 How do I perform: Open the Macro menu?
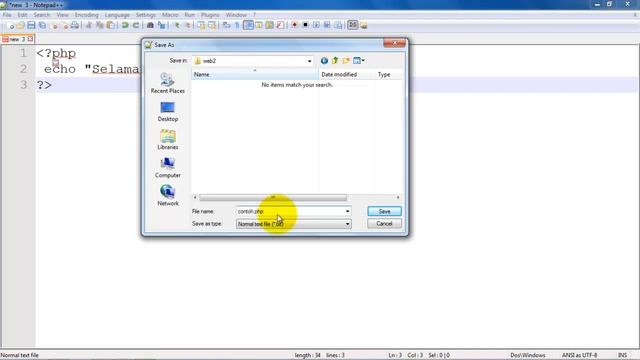click(170, 15)
